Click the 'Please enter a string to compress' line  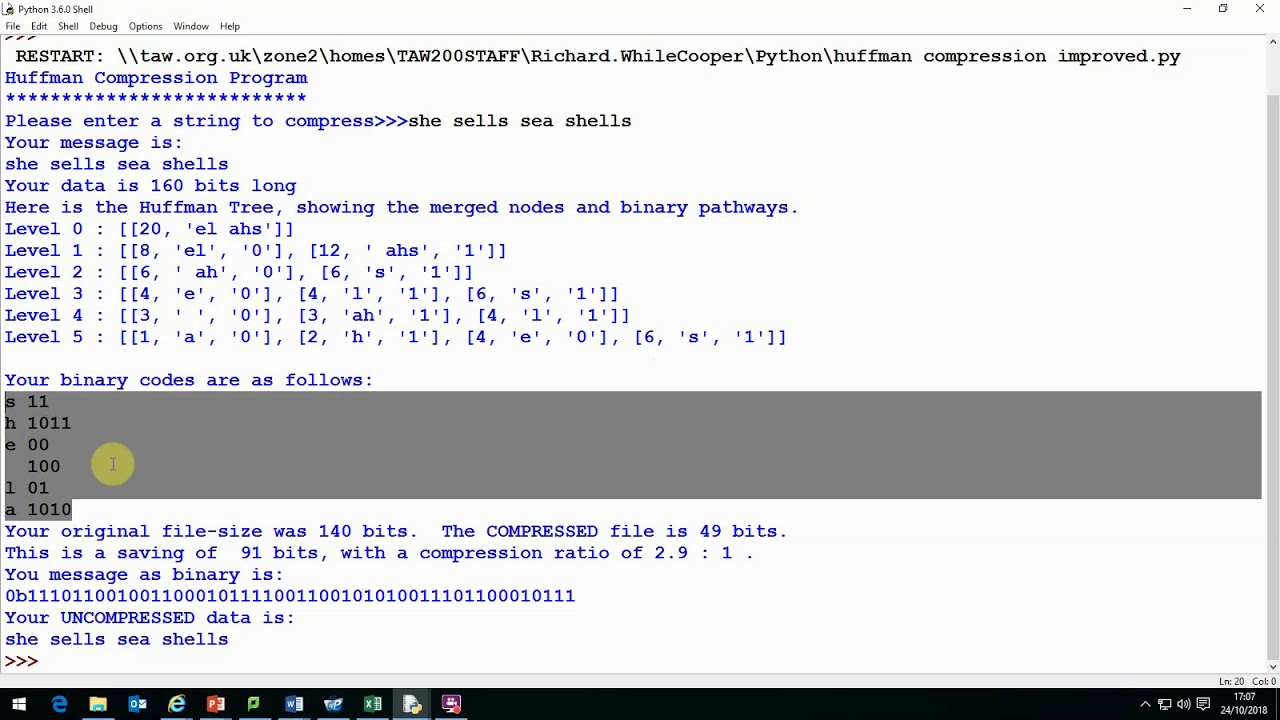(318, 121)
